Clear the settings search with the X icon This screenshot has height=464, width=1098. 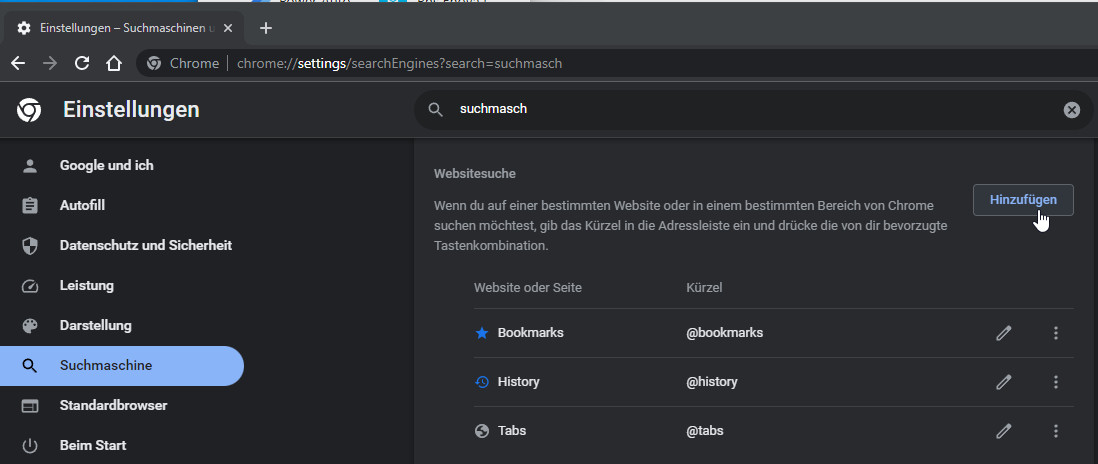point(1072,110)
